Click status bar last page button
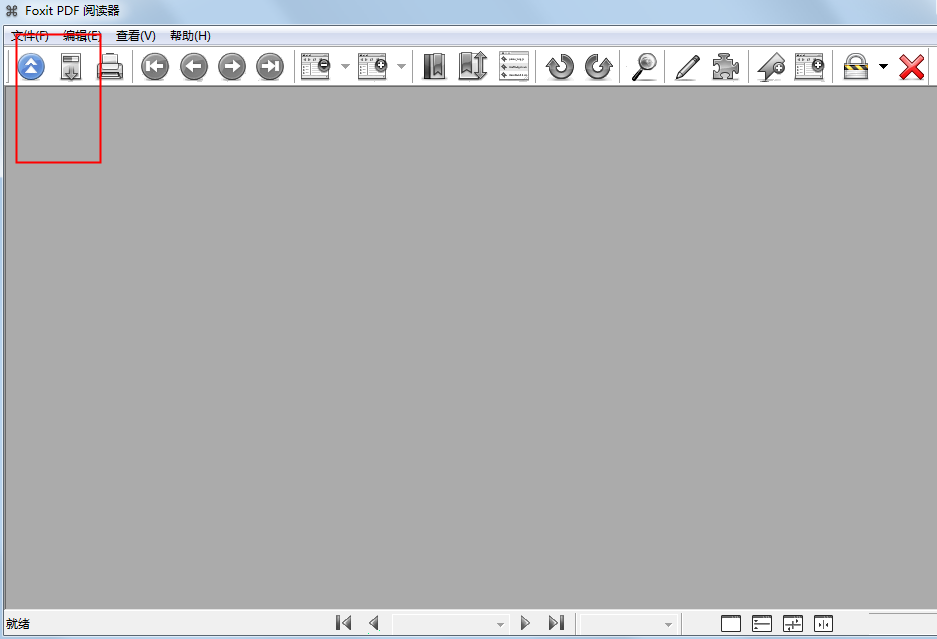Screen dimensions: 937x639 [x=556, y=623]
